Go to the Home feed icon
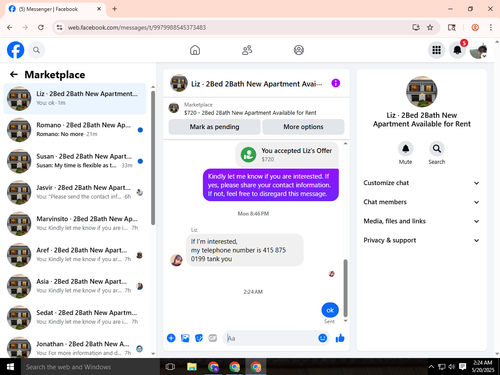The image size is (500, 375). pos(195,50)
